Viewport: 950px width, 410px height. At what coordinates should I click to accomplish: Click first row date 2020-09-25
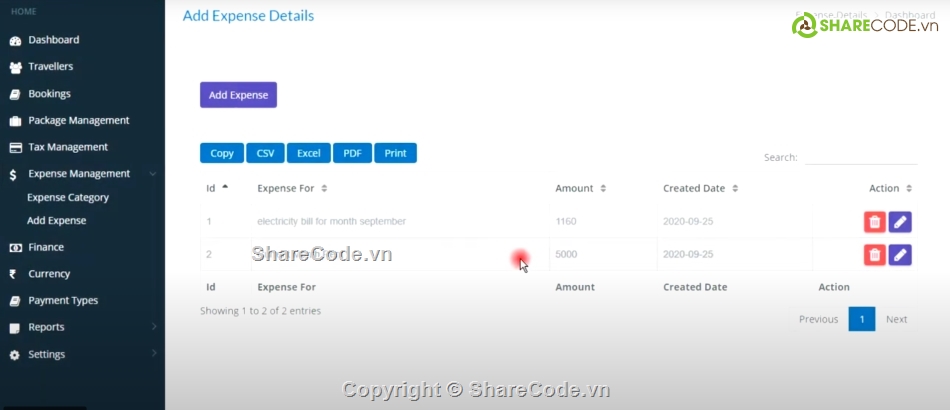coord(688,222)
